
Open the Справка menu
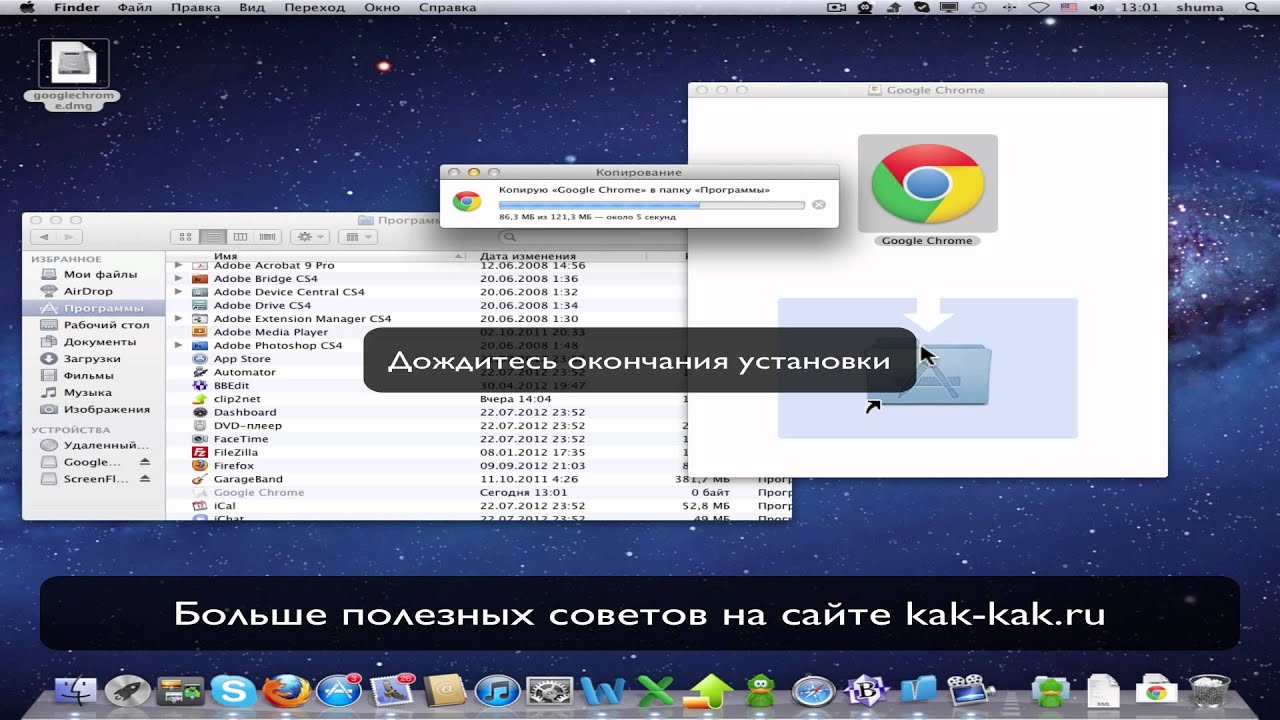point(448,8)
